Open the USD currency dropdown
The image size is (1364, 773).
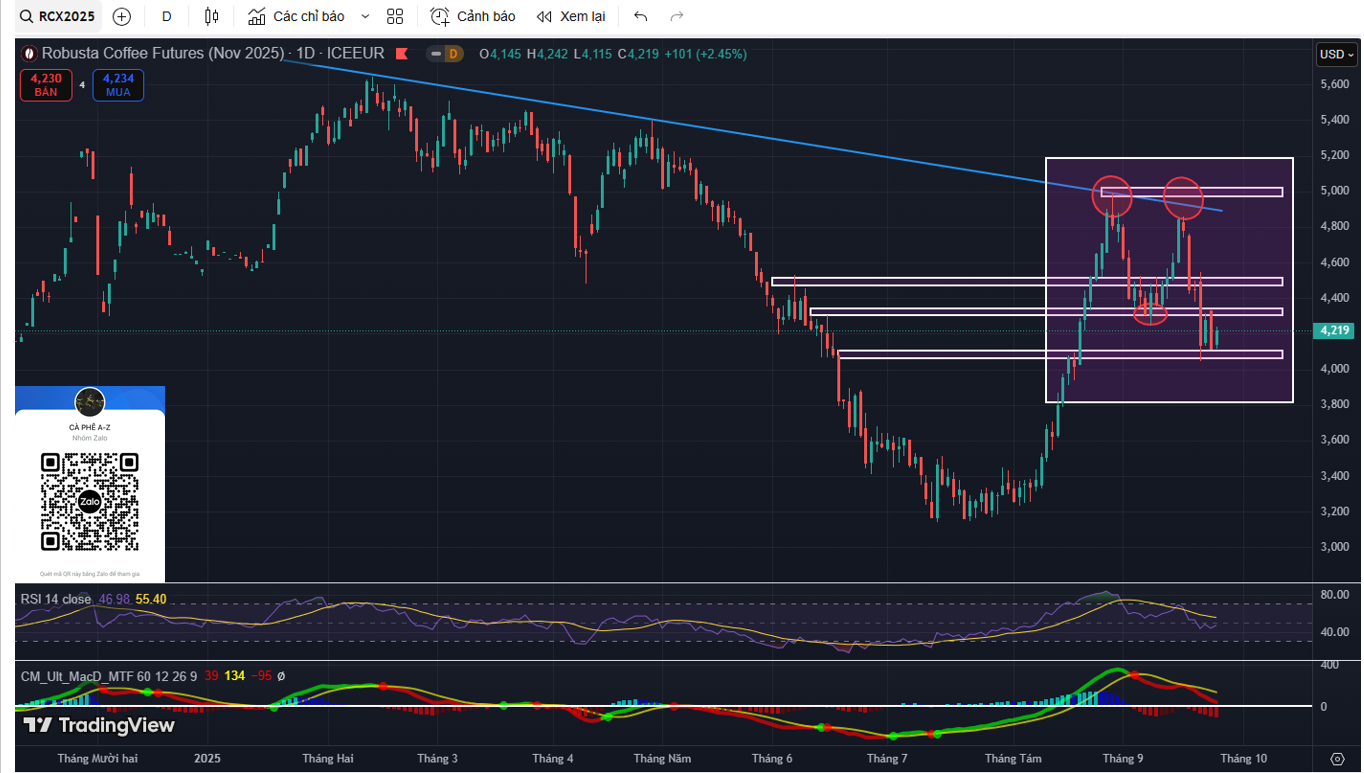(x=1337, y=54)
